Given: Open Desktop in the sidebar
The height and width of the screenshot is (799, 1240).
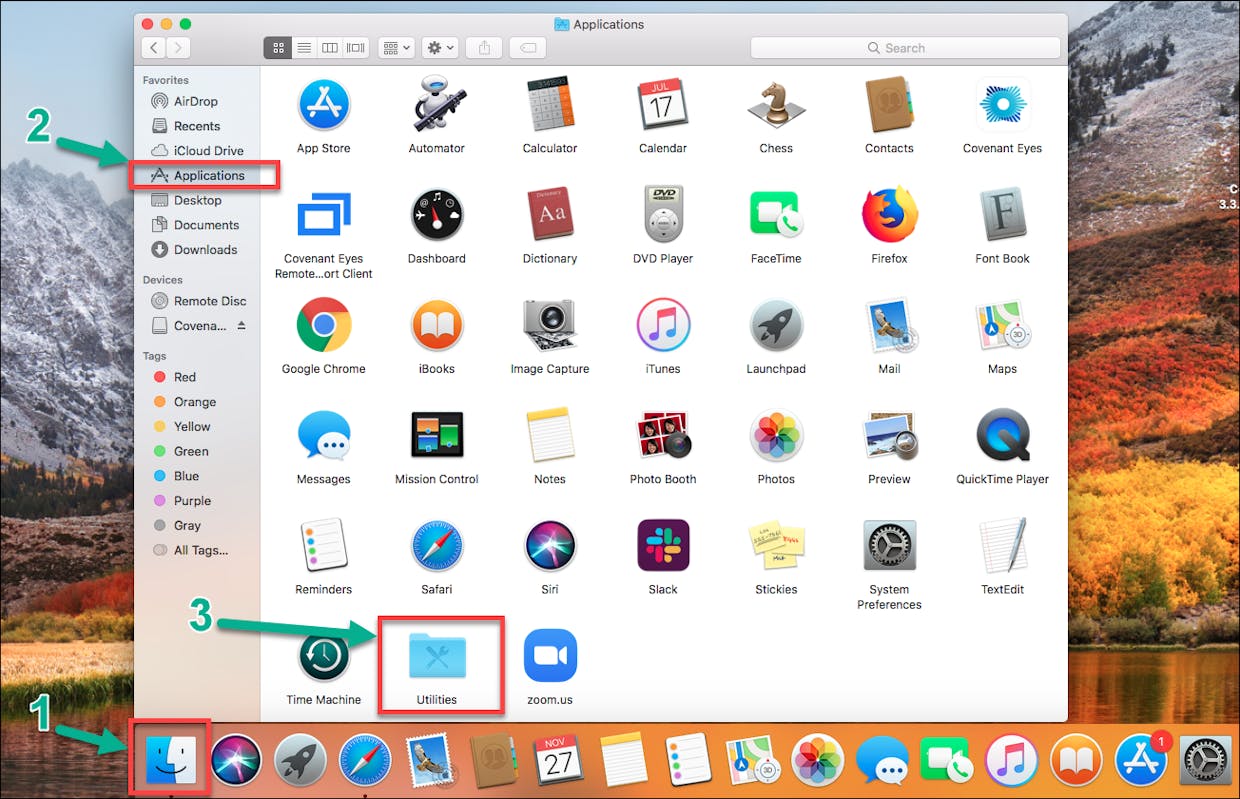Looking at the screenshot, I should [x=197, y=200].
